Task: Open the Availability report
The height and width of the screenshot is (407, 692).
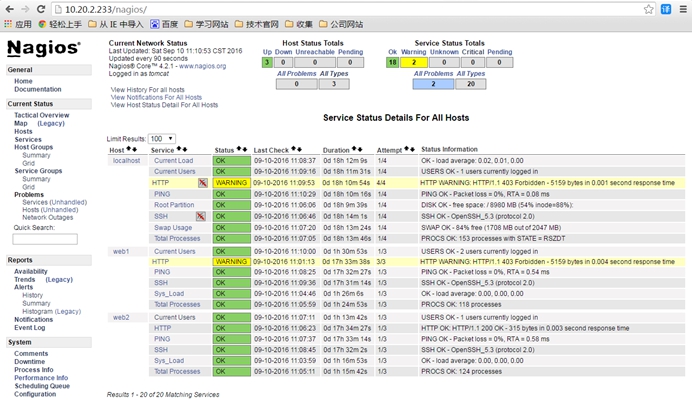Action: (x=30, y=271)
